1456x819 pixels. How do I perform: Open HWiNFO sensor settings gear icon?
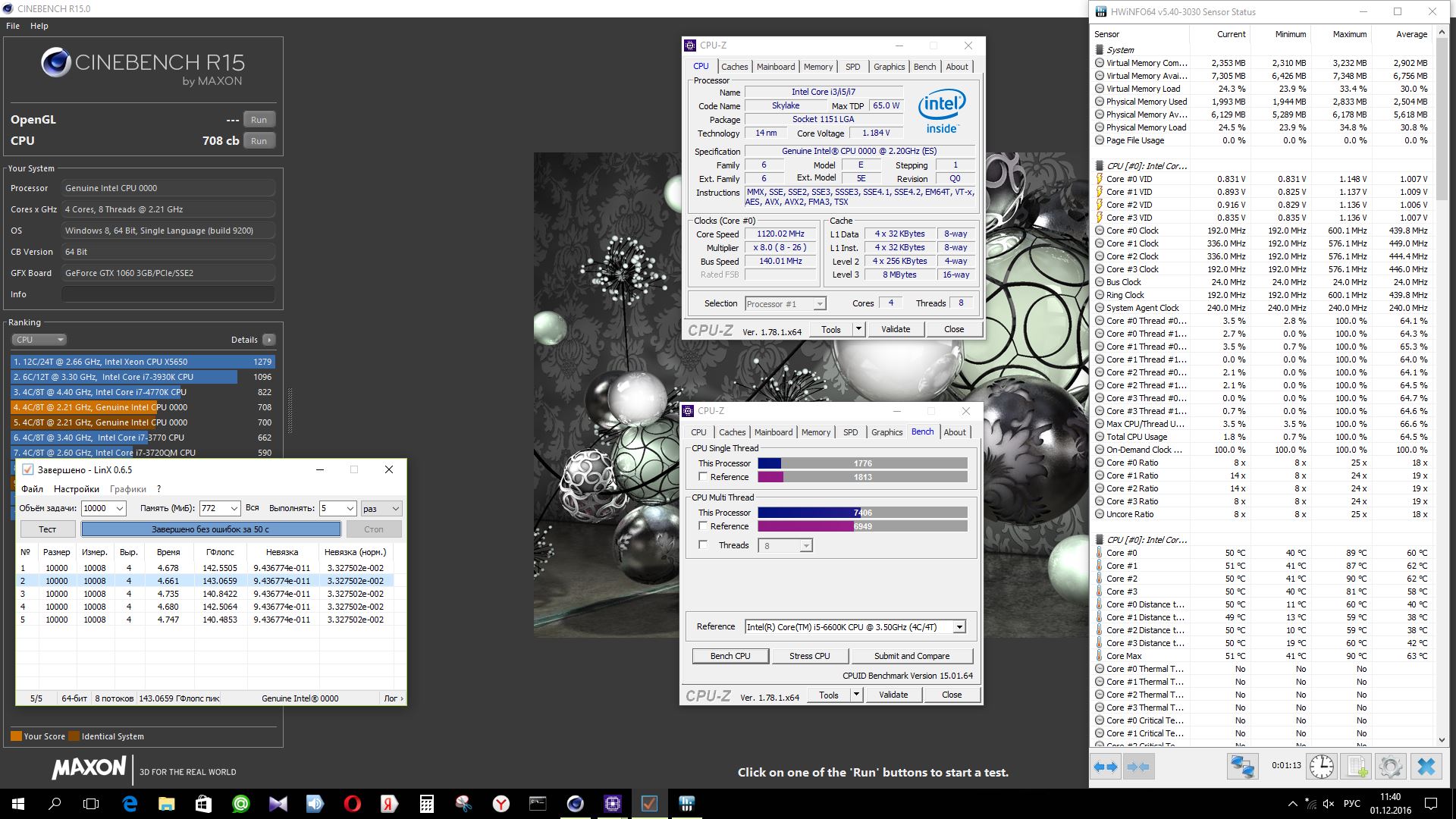click(1390, 767)
